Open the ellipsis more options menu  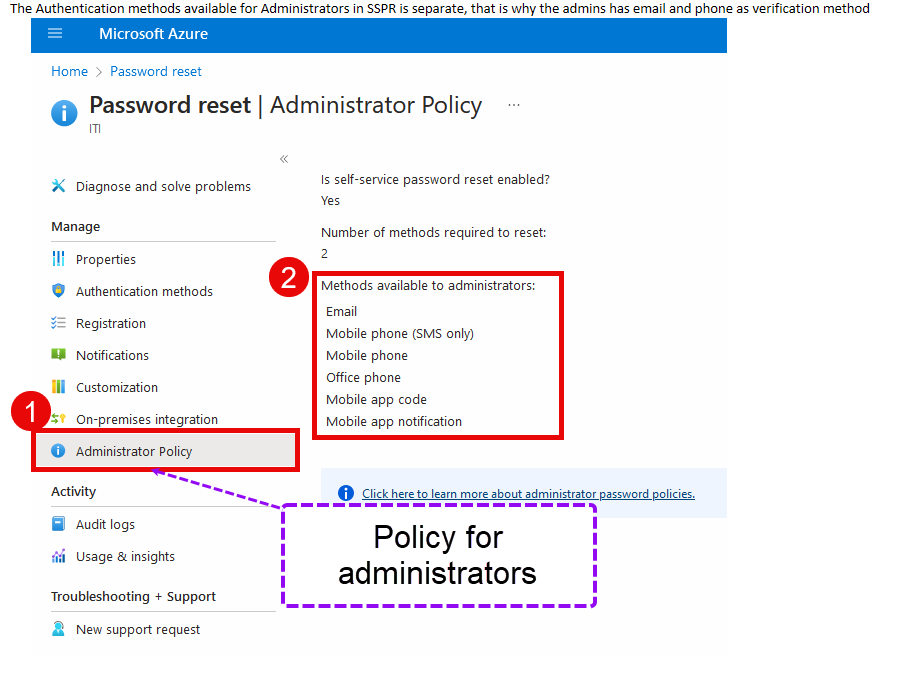[514, 105]
